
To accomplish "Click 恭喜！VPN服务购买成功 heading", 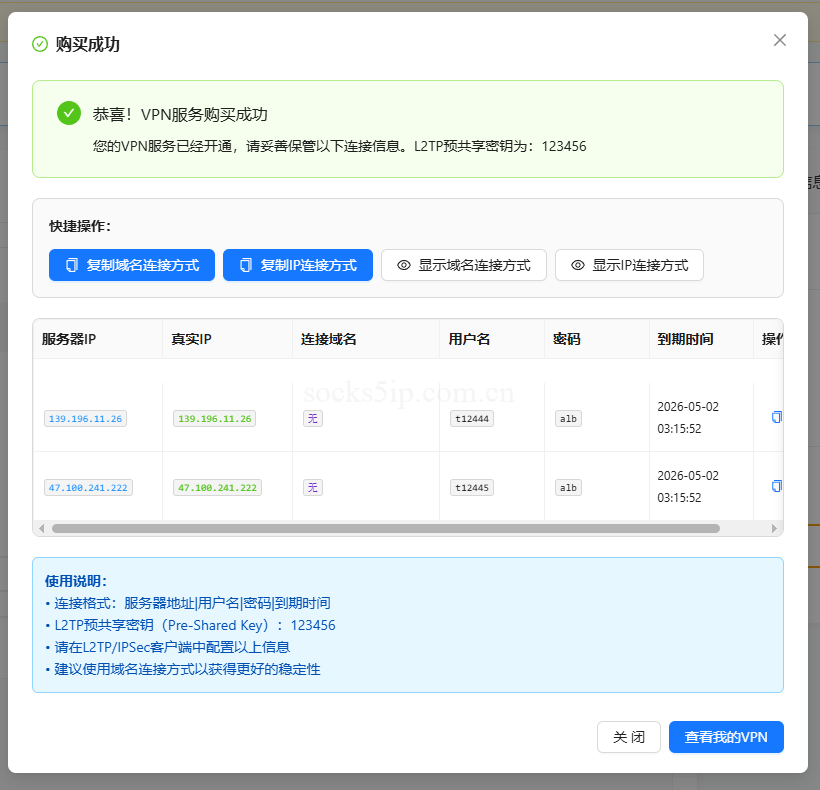I will pyautogui.click(x=180, y=115).
